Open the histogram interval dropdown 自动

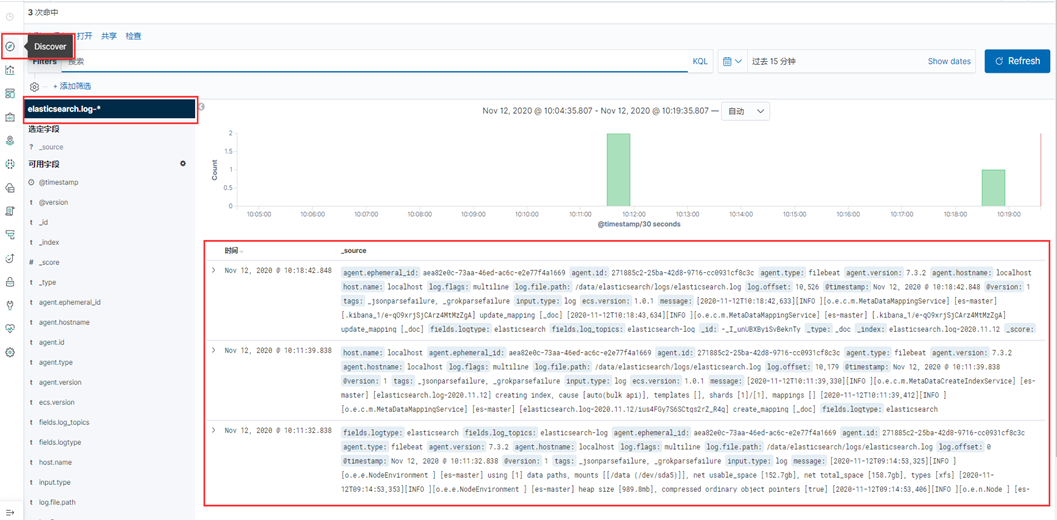click(745, 111)
